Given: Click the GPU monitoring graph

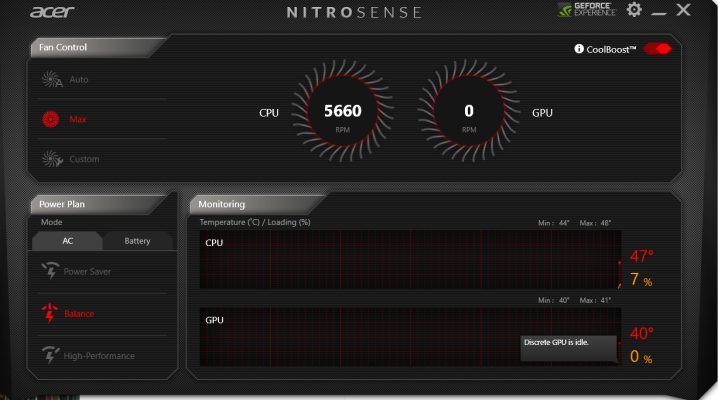Looking at the screenshot, I should point(410,337).
